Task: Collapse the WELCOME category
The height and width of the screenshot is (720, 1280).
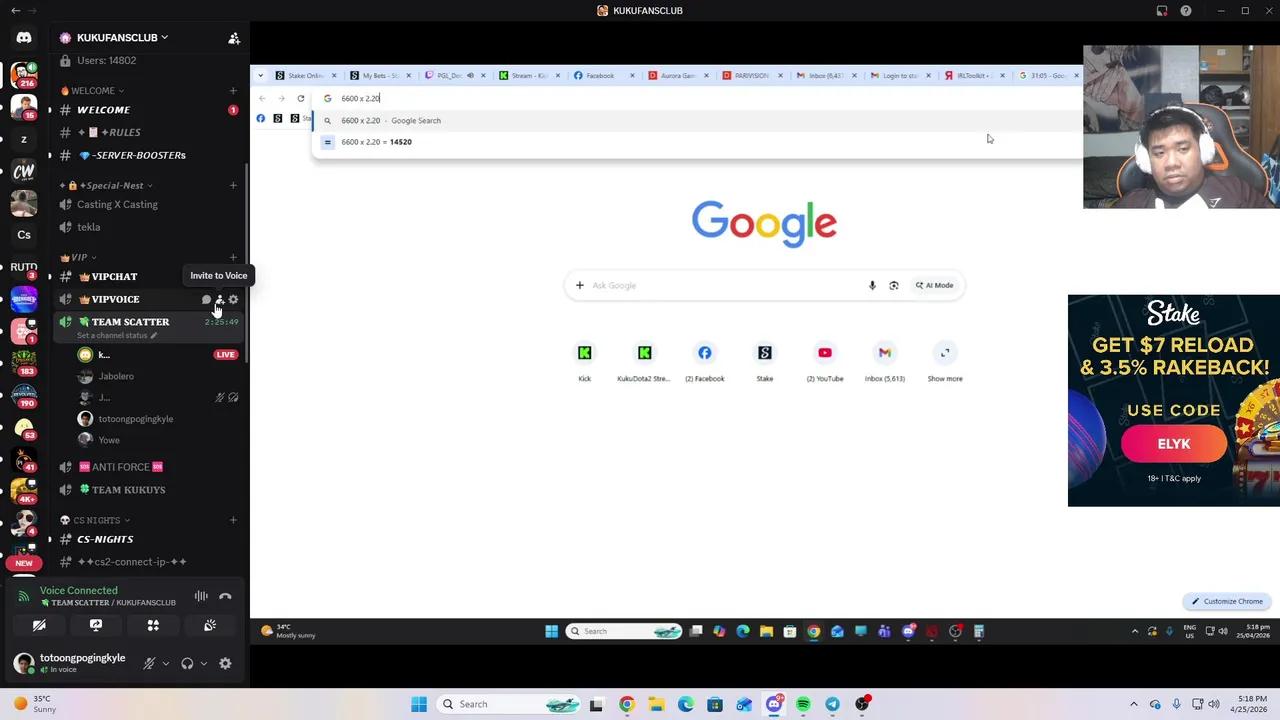Action: (92, 90)
